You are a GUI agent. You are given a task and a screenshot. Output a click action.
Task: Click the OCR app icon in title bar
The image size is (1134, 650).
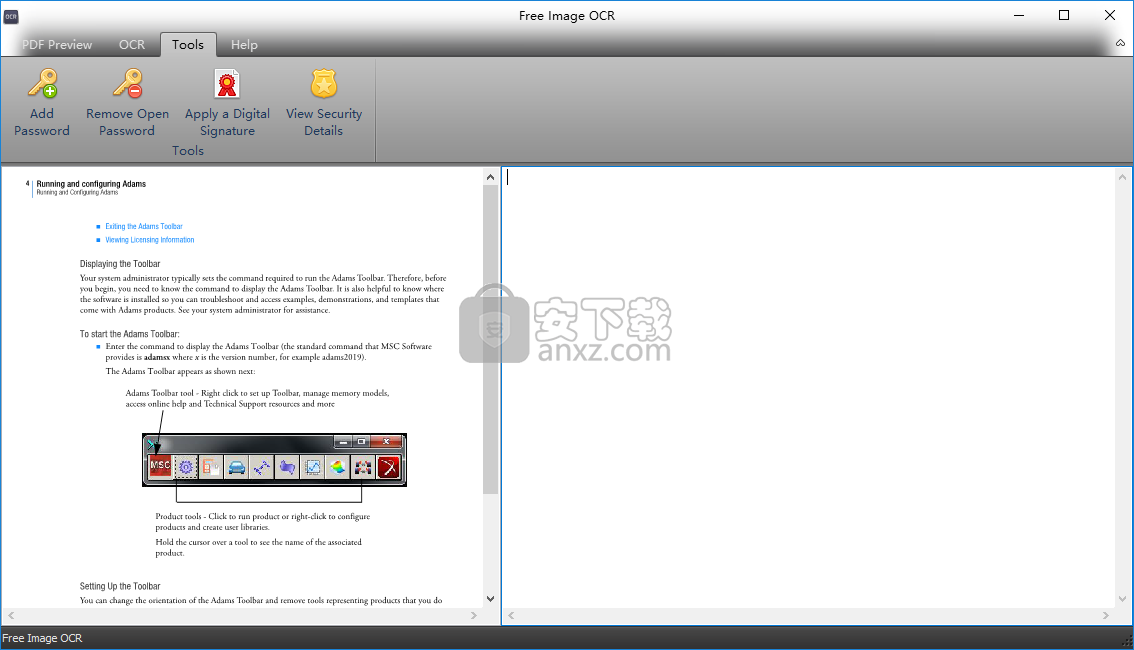(11, 17)
